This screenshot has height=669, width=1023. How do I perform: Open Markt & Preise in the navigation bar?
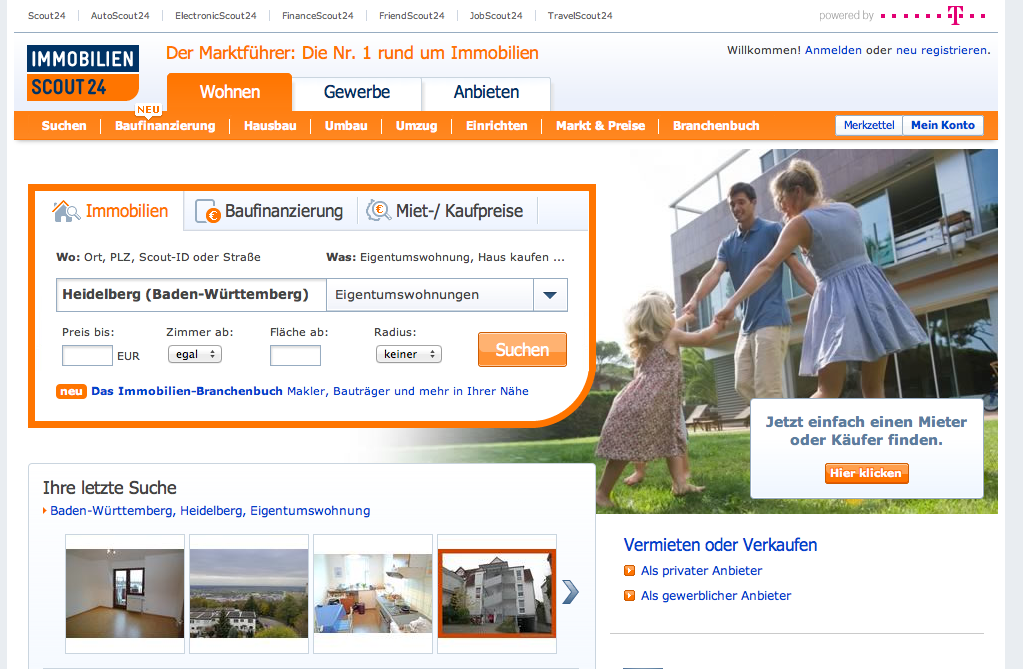click(600, 125)
